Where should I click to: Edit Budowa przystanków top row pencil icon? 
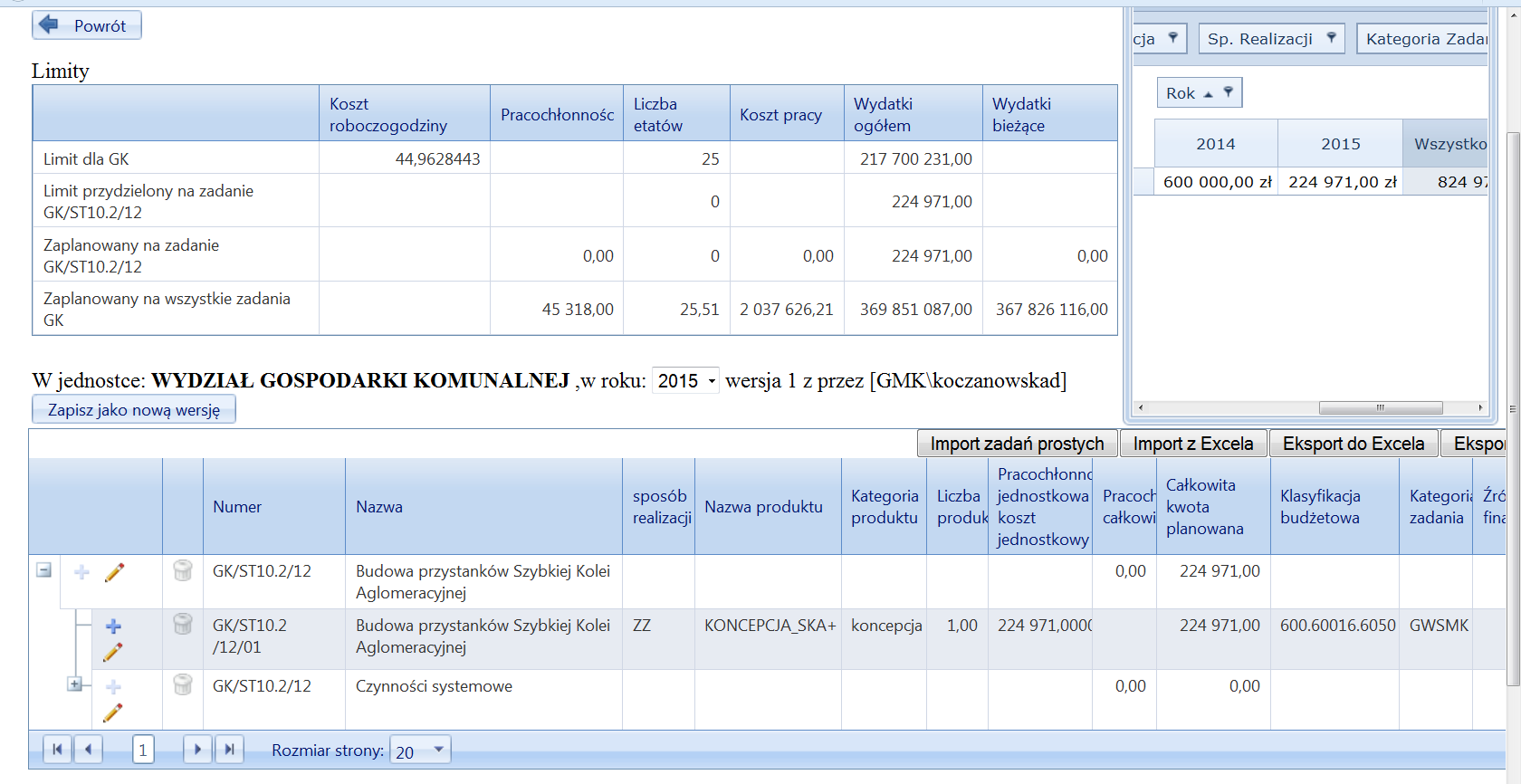(x=115, y=572)
